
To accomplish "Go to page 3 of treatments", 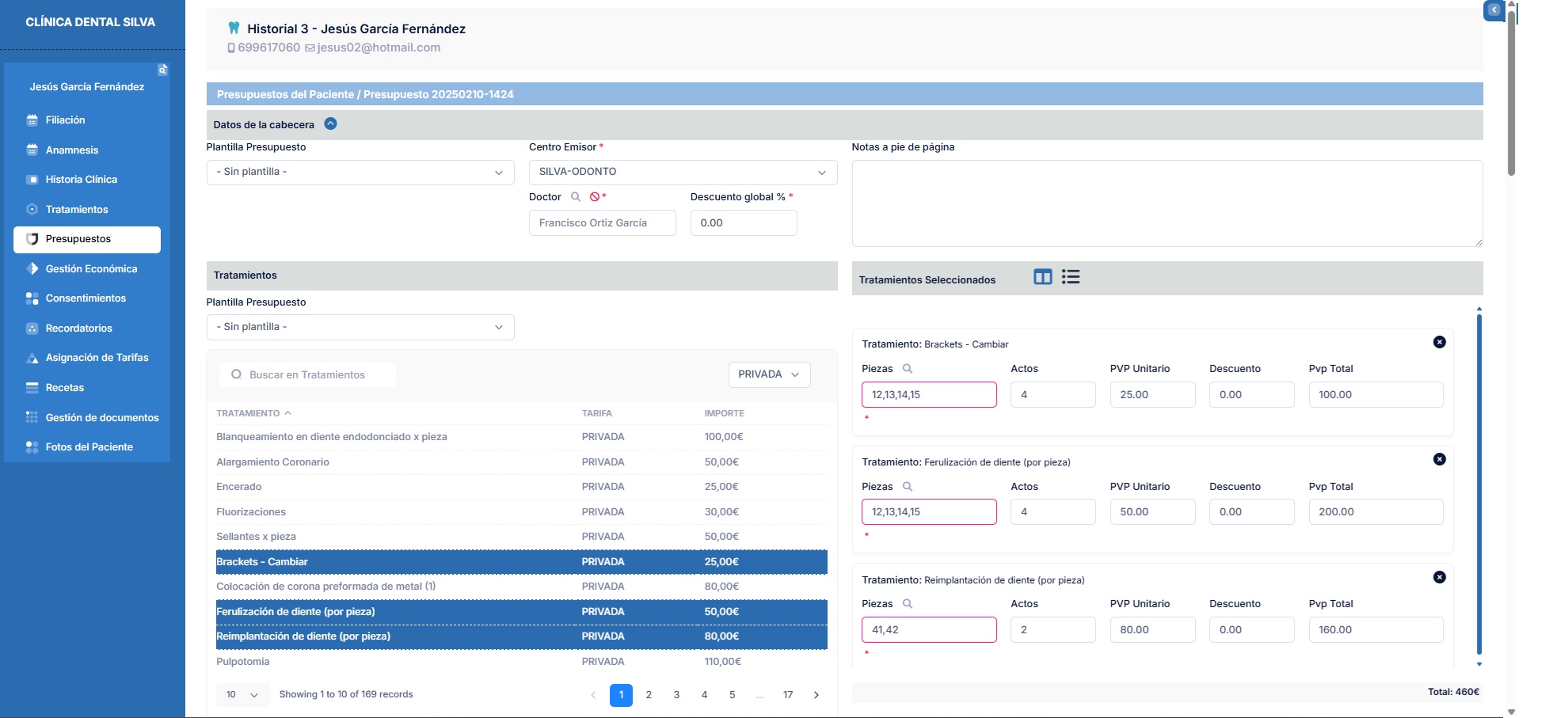I will (676, 695).
